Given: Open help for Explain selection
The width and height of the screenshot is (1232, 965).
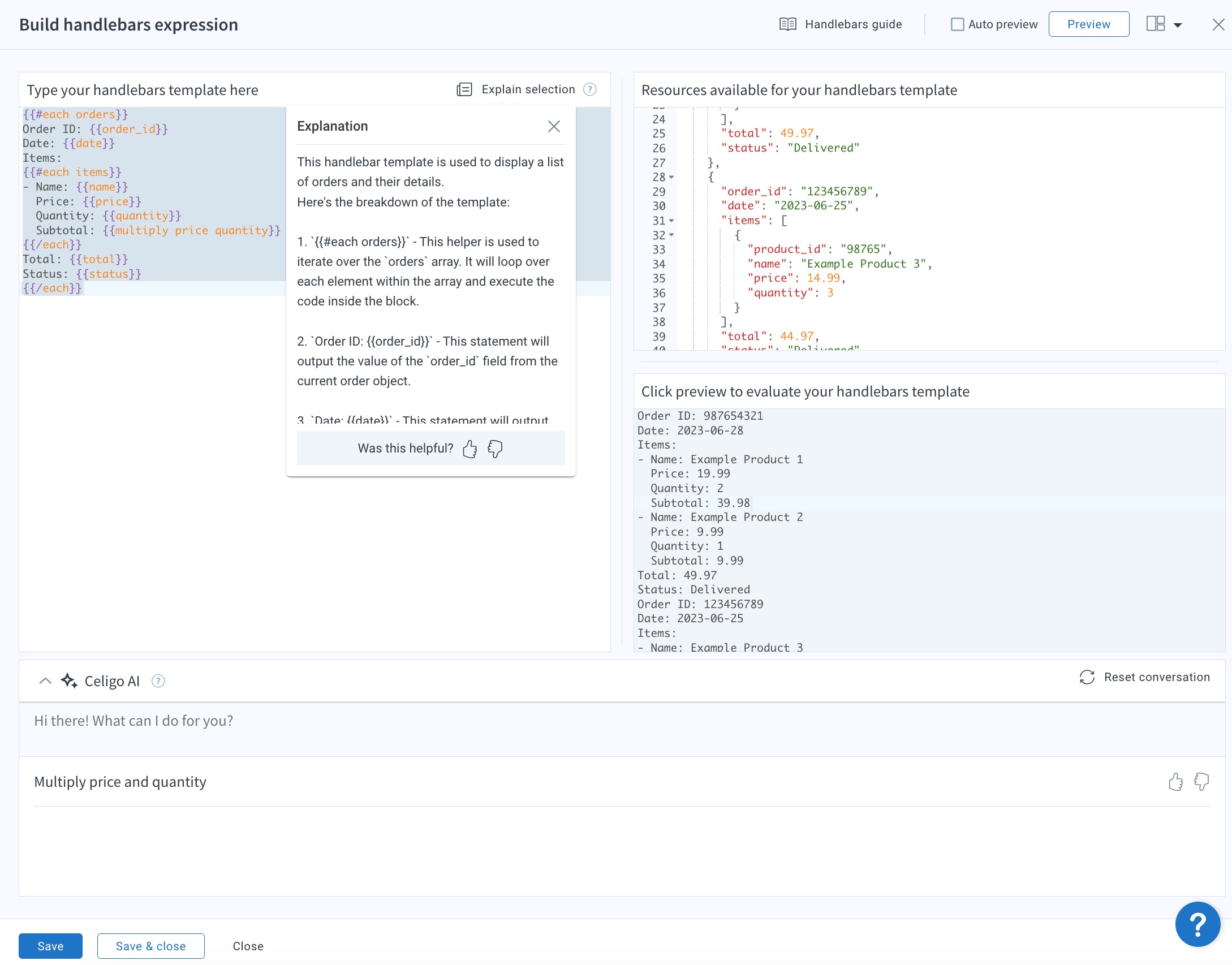Looking at the screenshot, I should (590, 89).
